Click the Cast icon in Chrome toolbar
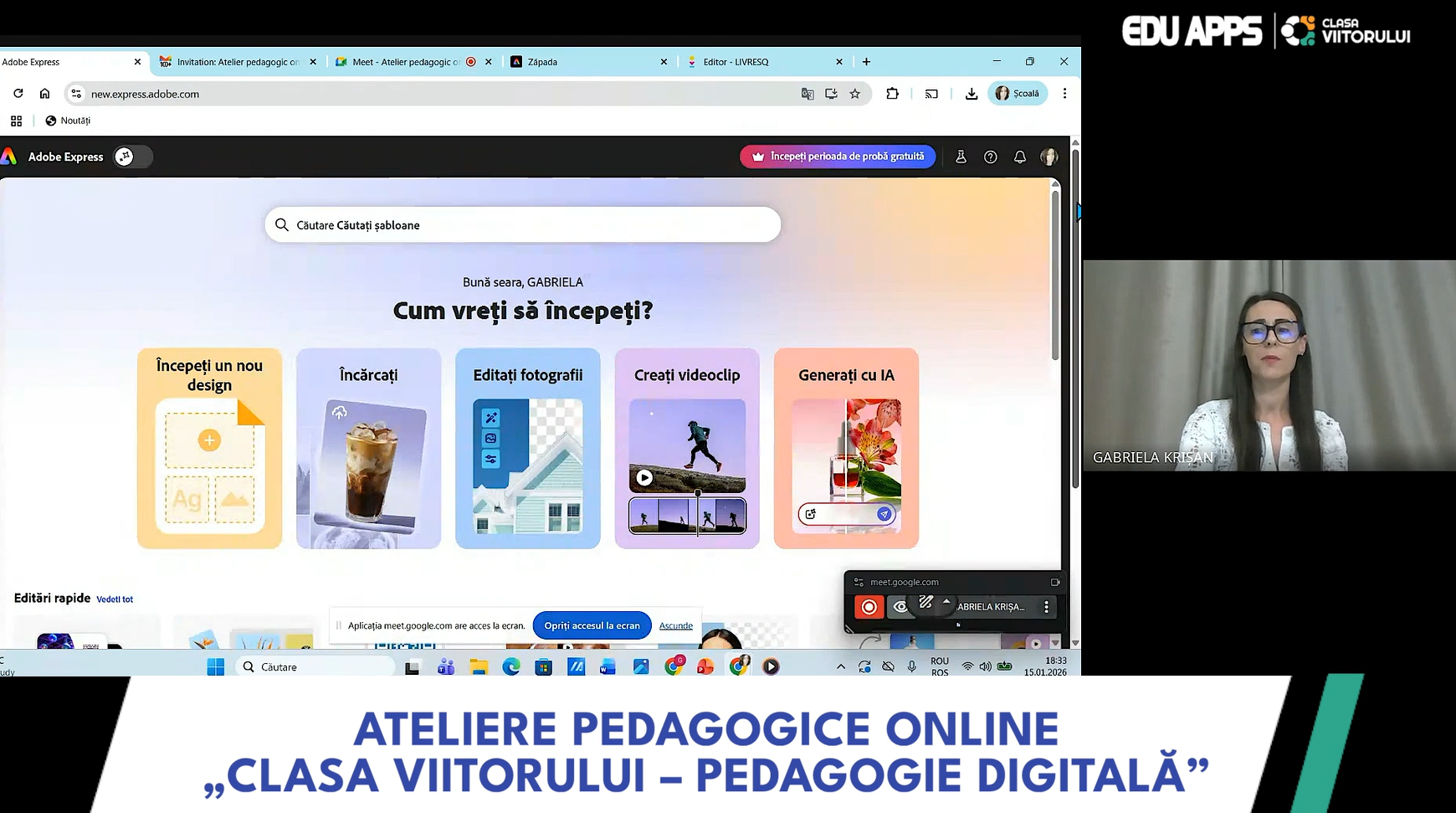Viewport: 1456px width, 813px height. pos(931,94)
